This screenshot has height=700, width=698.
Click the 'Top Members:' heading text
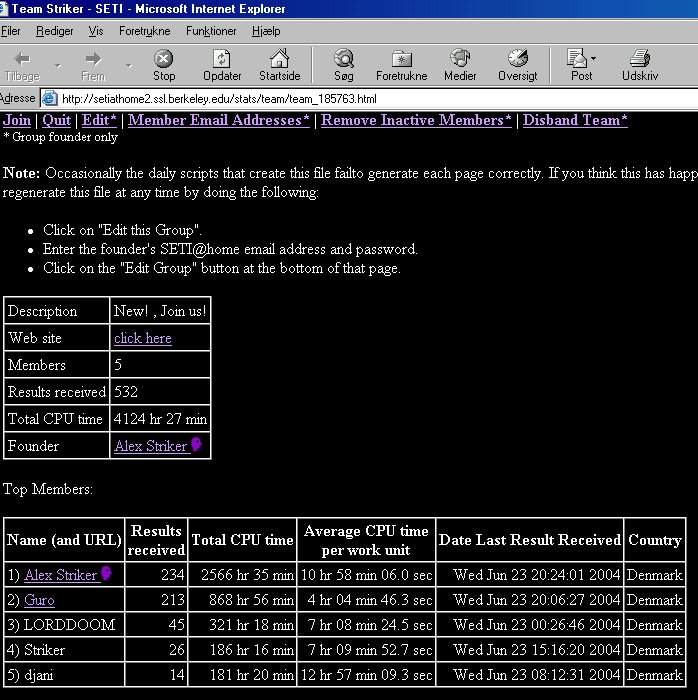[x=48, y=489]
